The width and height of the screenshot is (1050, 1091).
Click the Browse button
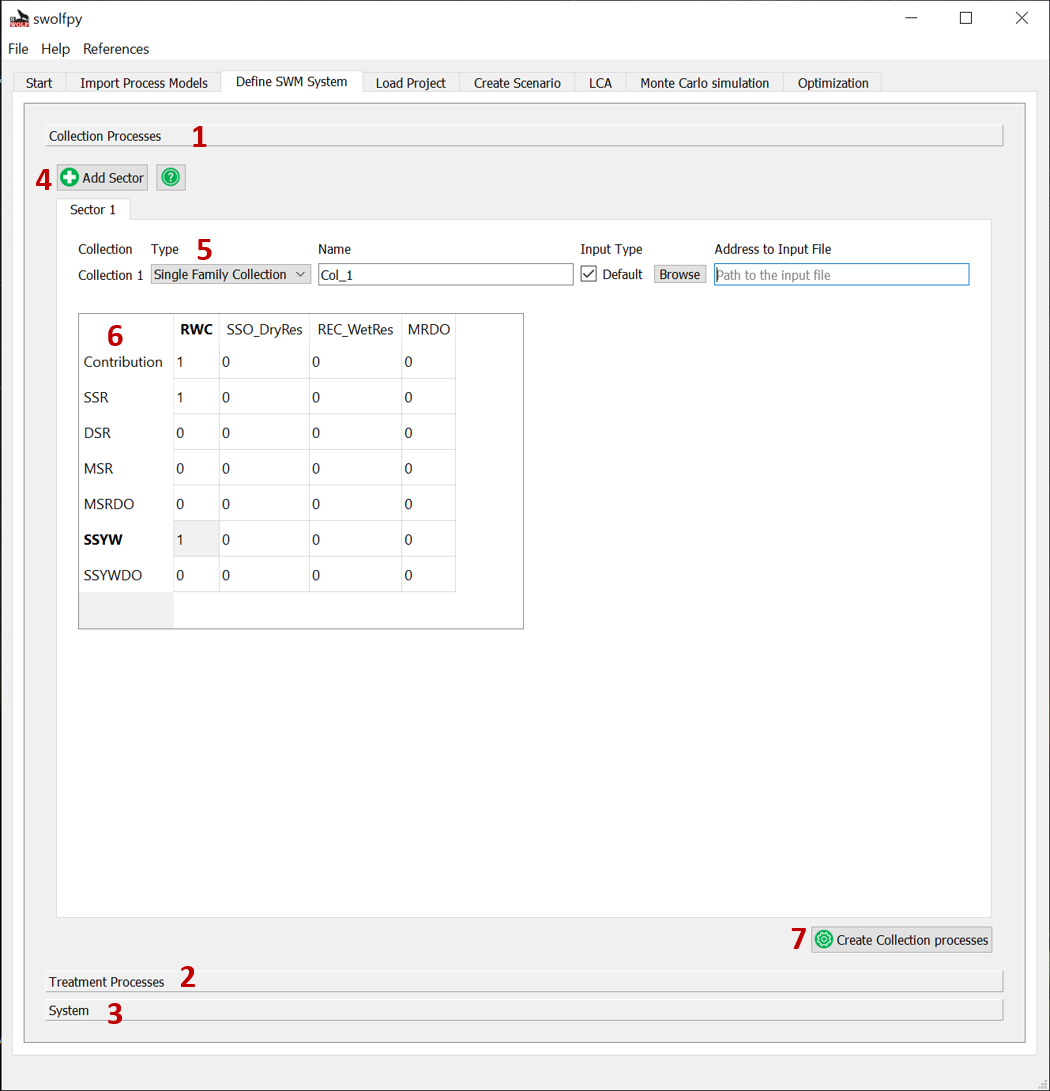pos(679,274)
